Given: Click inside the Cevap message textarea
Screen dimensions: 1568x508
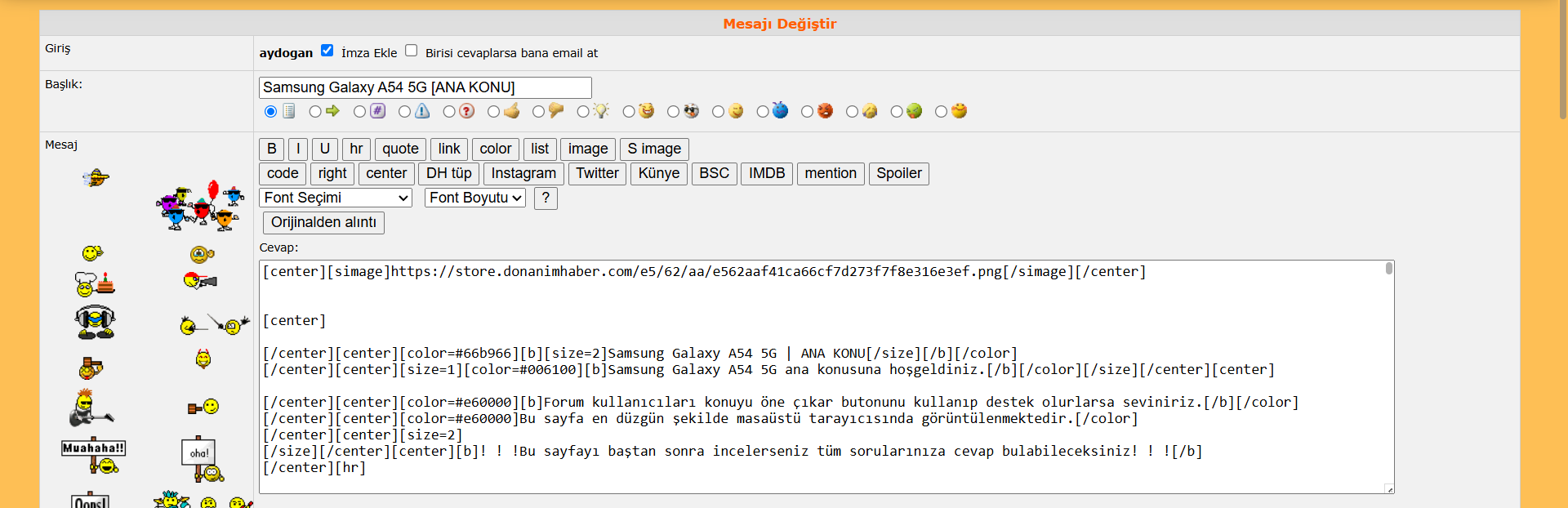Looking at the screenshot, I should (826, 377).
